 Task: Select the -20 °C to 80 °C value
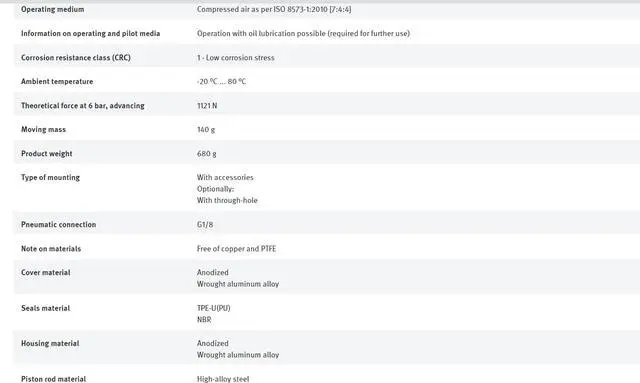pyautogui.click(x=221, y=82)
